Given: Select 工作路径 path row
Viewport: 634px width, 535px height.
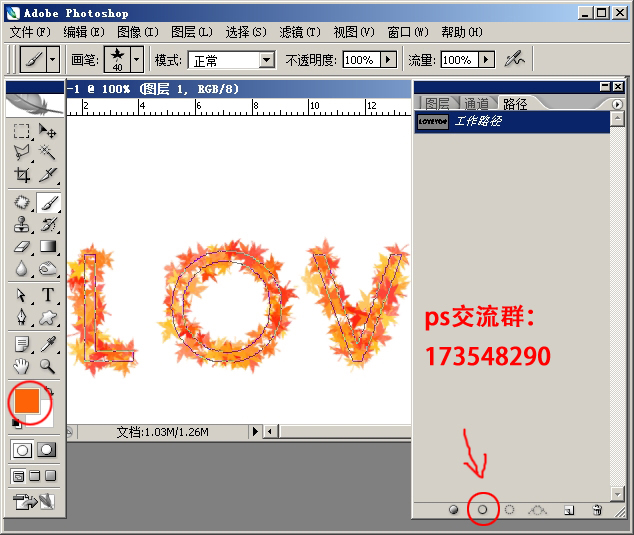Looking at the screenshot, I should coord(512,121).
